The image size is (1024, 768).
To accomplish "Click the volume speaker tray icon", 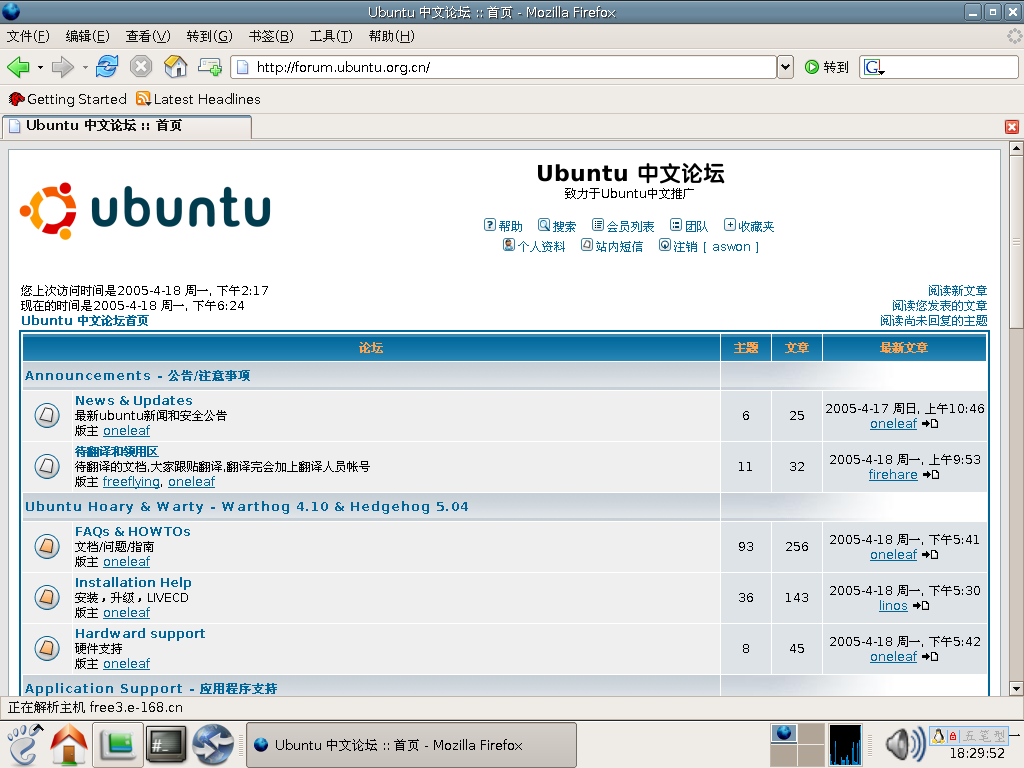I will pos(904,744).
